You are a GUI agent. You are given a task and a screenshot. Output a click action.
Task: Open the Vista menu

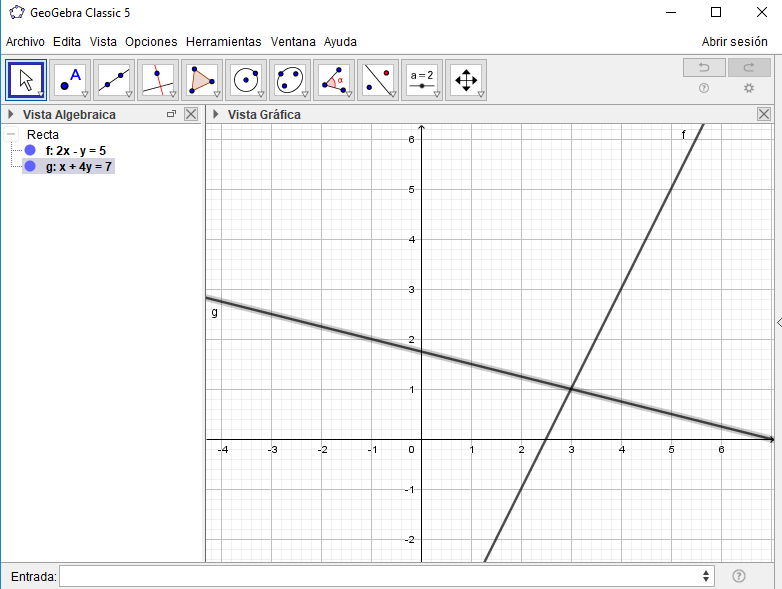coord(103,42)
